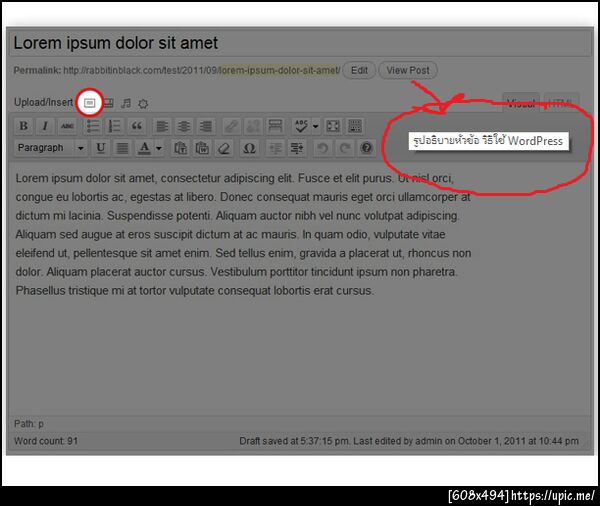The image size is (600, 506).
Task: Open spellchecker language dropdown arrow
Action: click(x=315, y=126)
